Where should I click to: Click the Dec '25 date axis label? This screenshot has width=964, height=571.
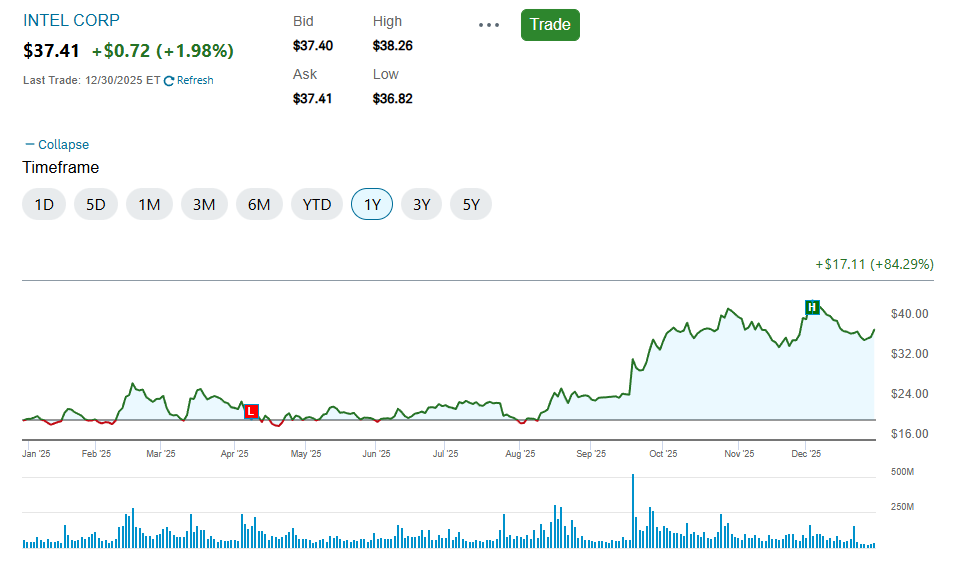click(806, 454)
